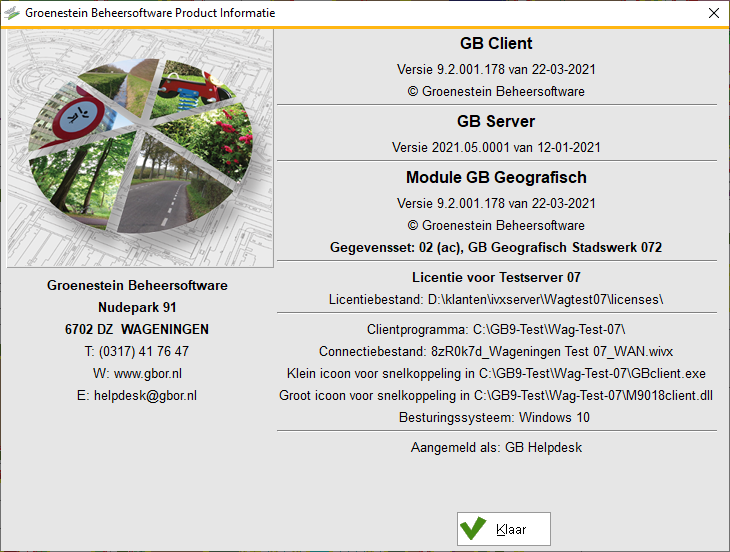
Task: Click the Clientprogramma path line
Action: pyautogui.click(x=496, y=330)
